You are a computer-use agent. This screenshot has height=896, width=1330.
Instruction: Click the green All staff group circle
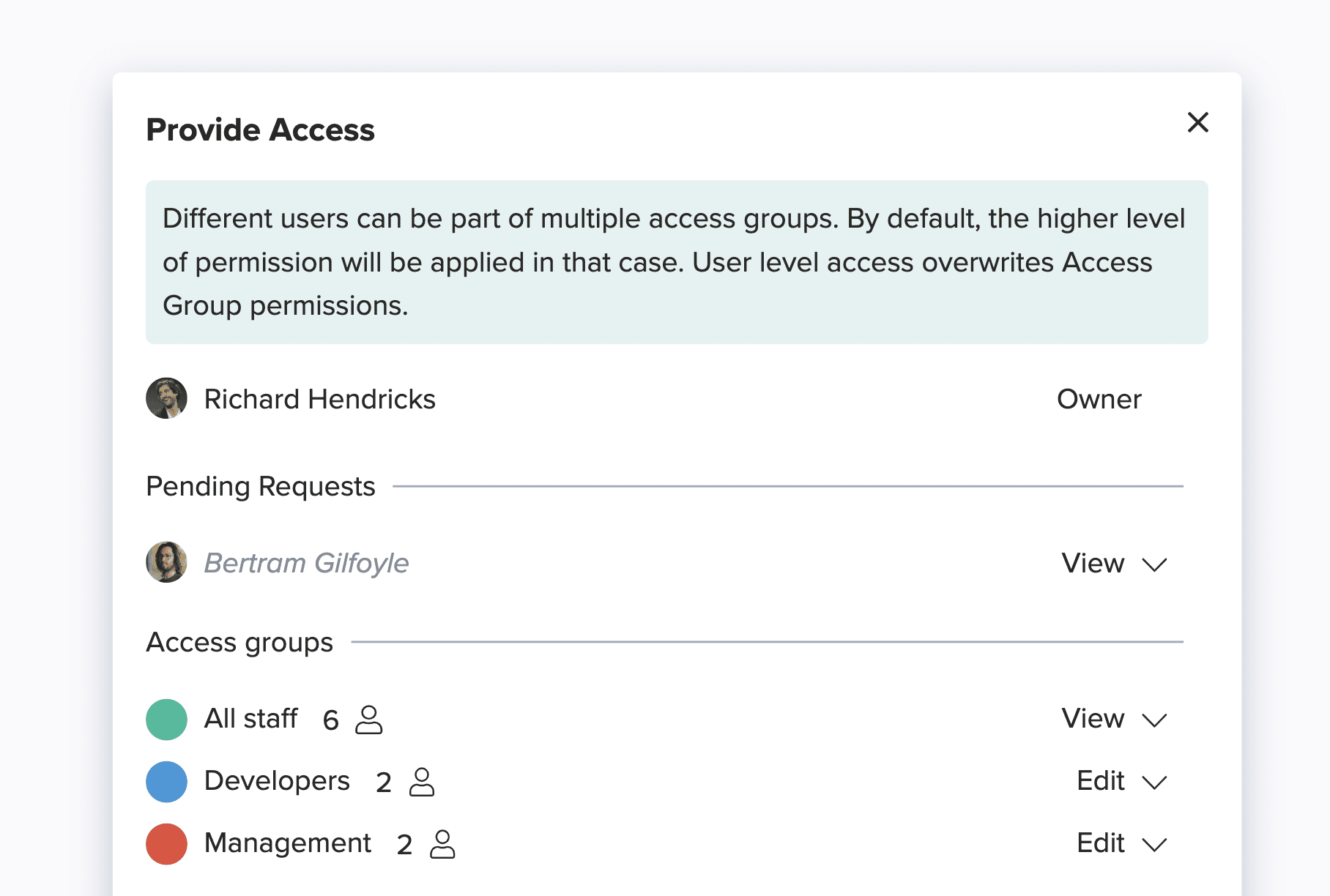166,720
